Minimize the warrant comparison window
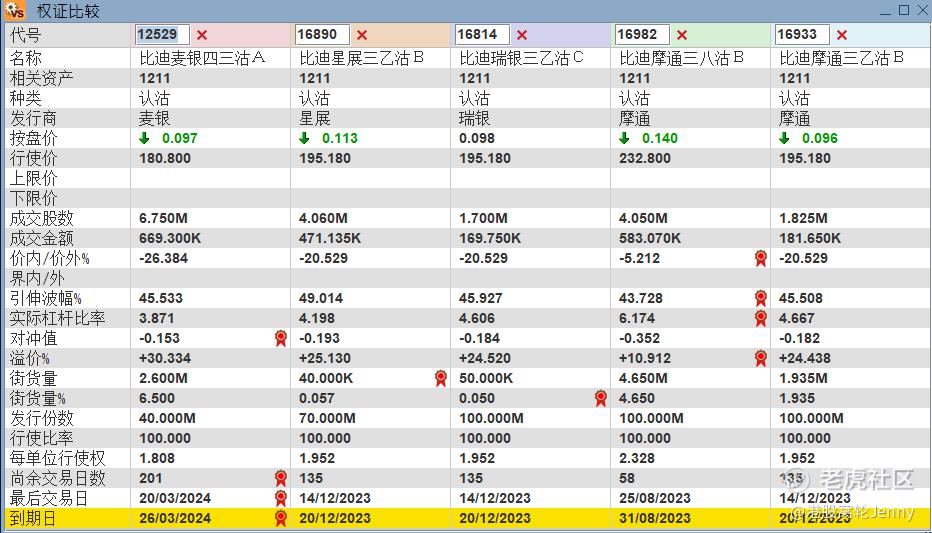 886,11
